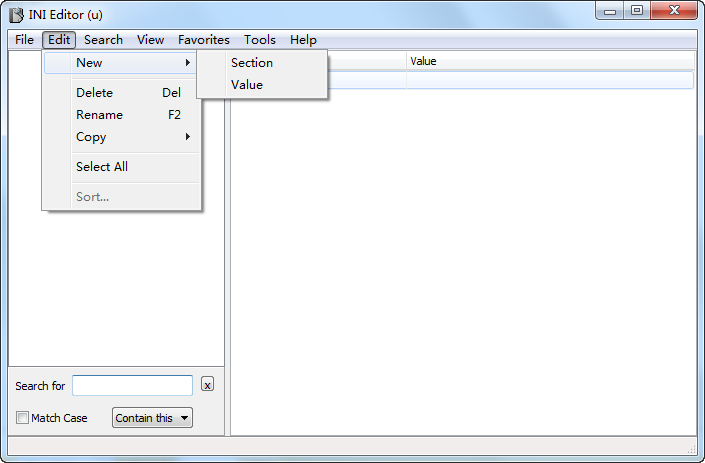The width and height of the screenshot is (705, 463).
Task: Open the Favorites menu
Action: pyautogui.click(x=204, y=40)
